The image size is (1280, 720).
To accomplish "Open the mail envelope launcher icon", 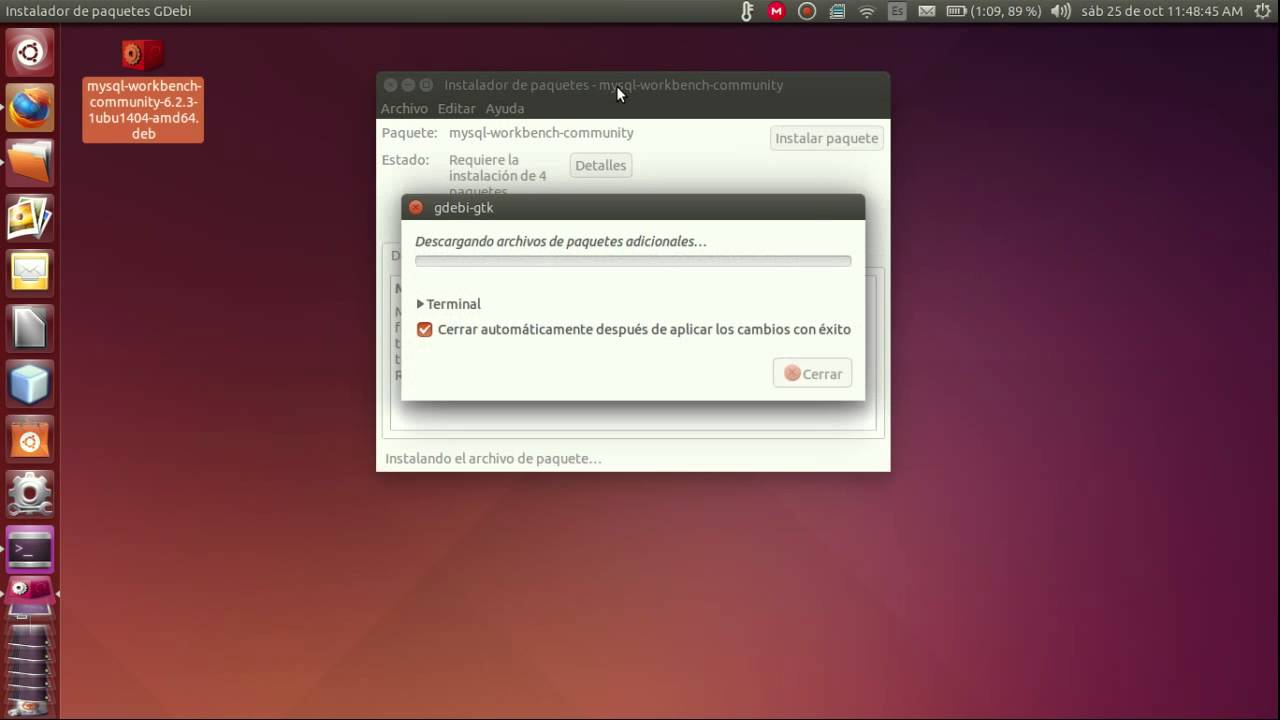I will (x=29, y=272).
